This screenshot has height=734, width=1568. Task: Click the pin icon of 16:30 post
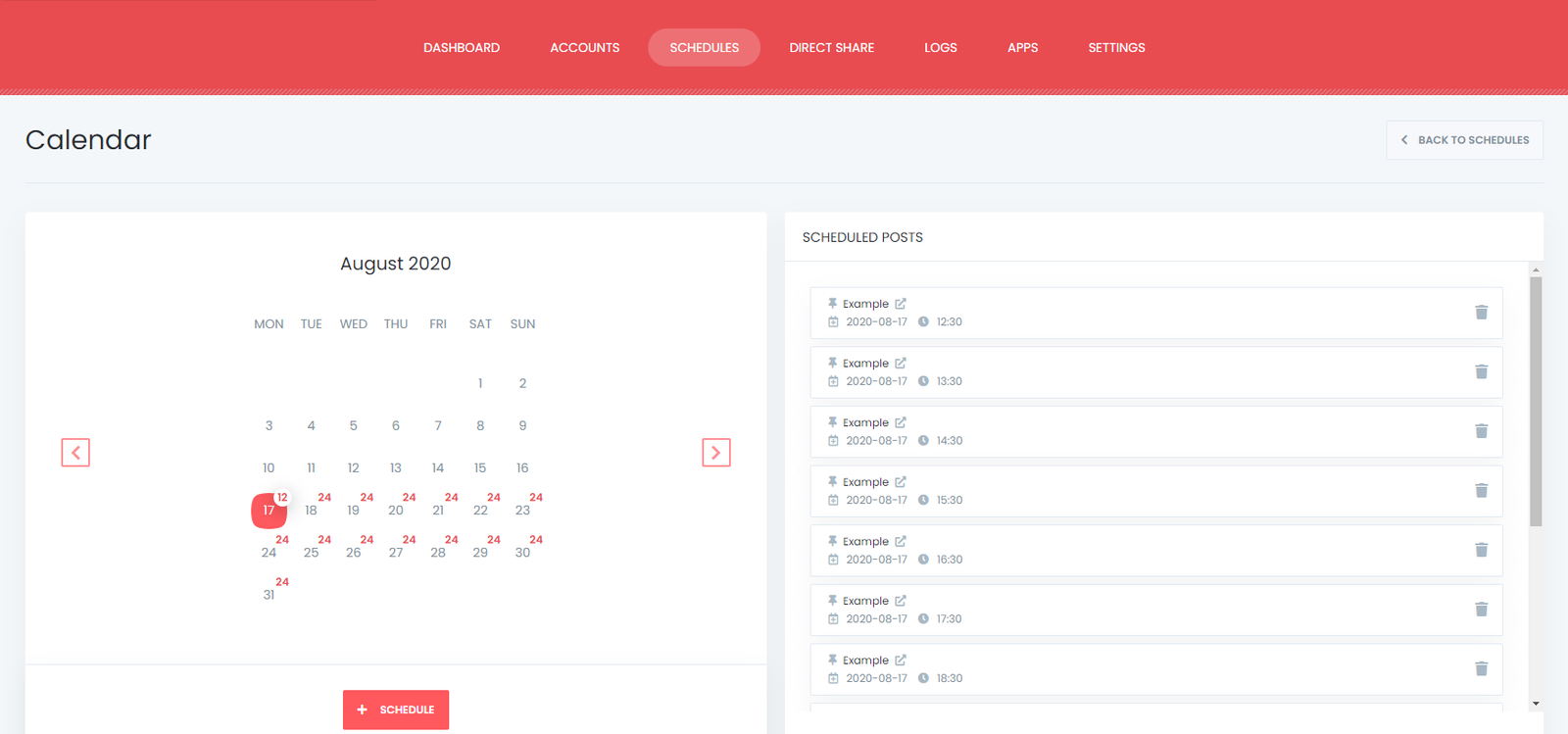[x=833, y=541]
